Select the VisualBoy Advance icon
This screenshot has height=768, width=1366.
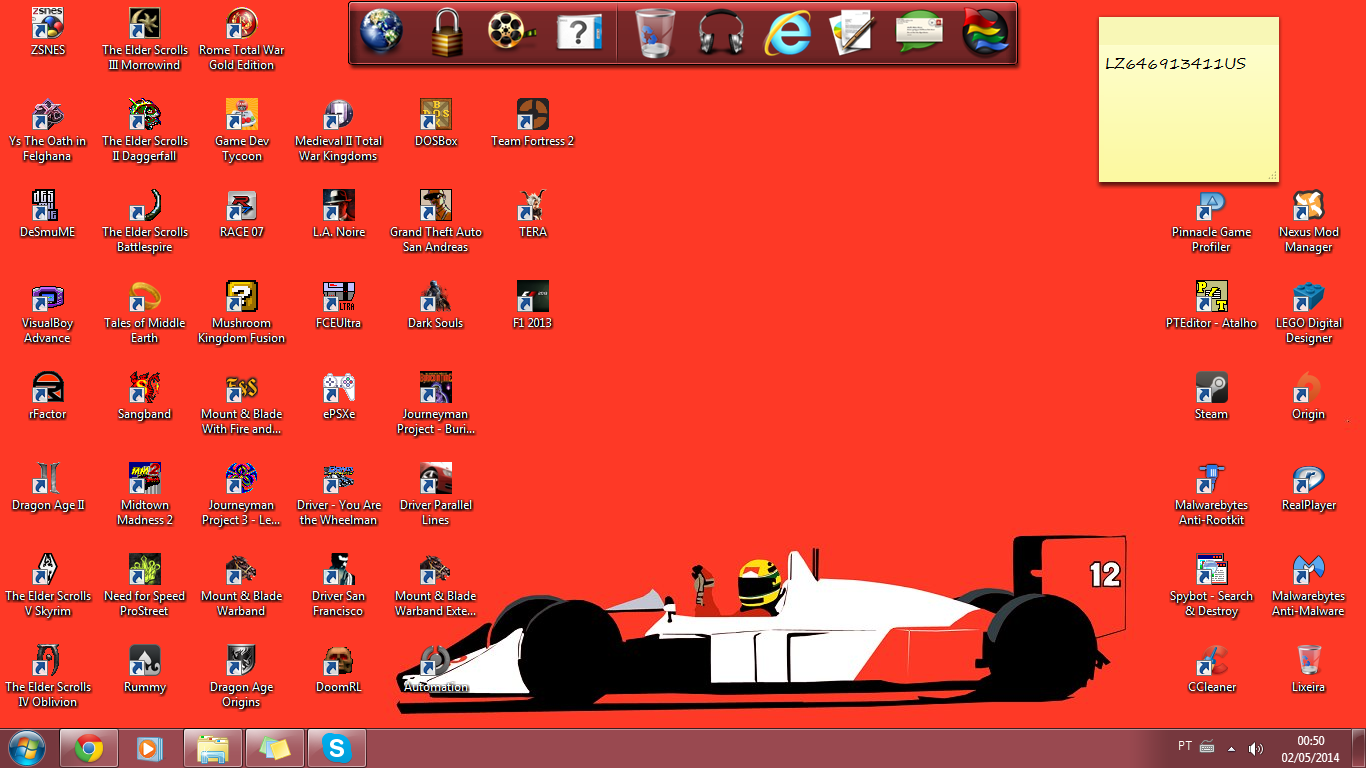[47, 296]
